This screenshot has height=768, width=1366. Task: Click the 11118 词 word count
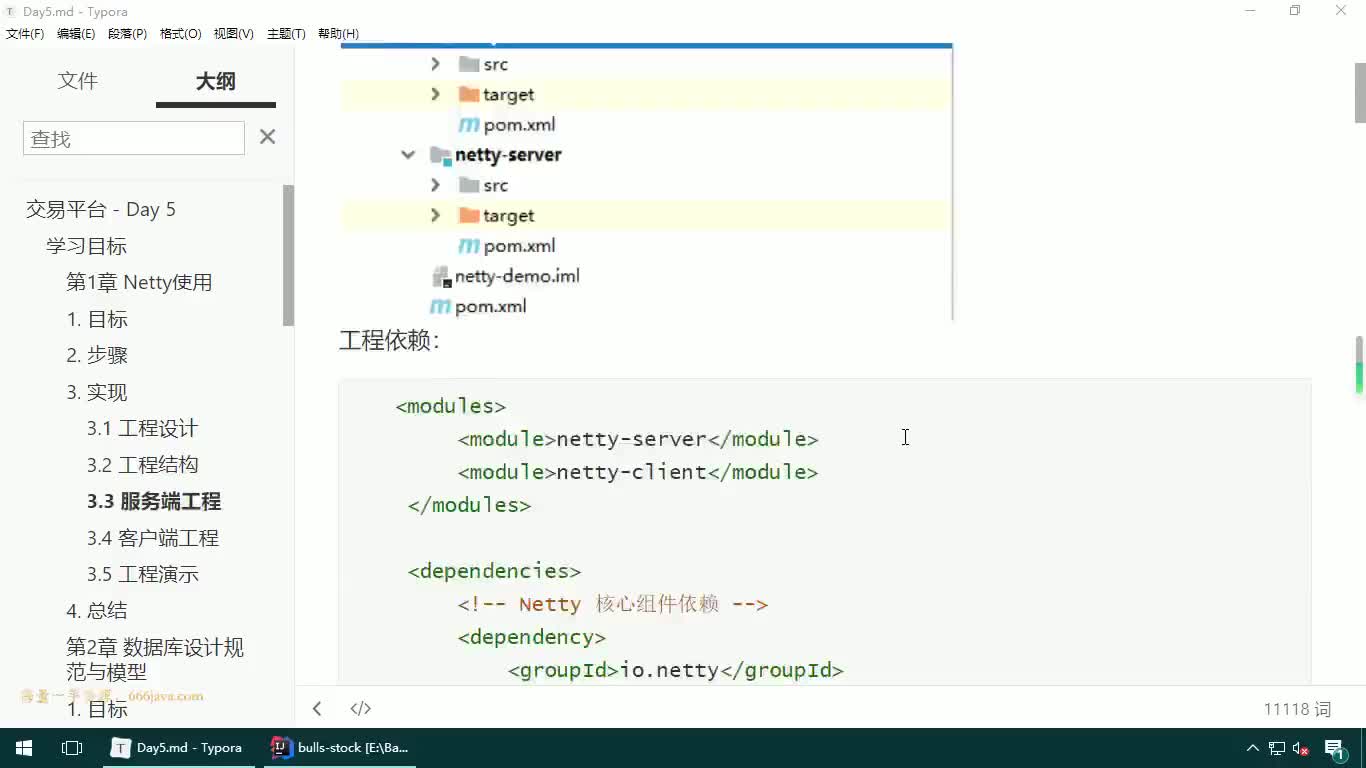1297,709
